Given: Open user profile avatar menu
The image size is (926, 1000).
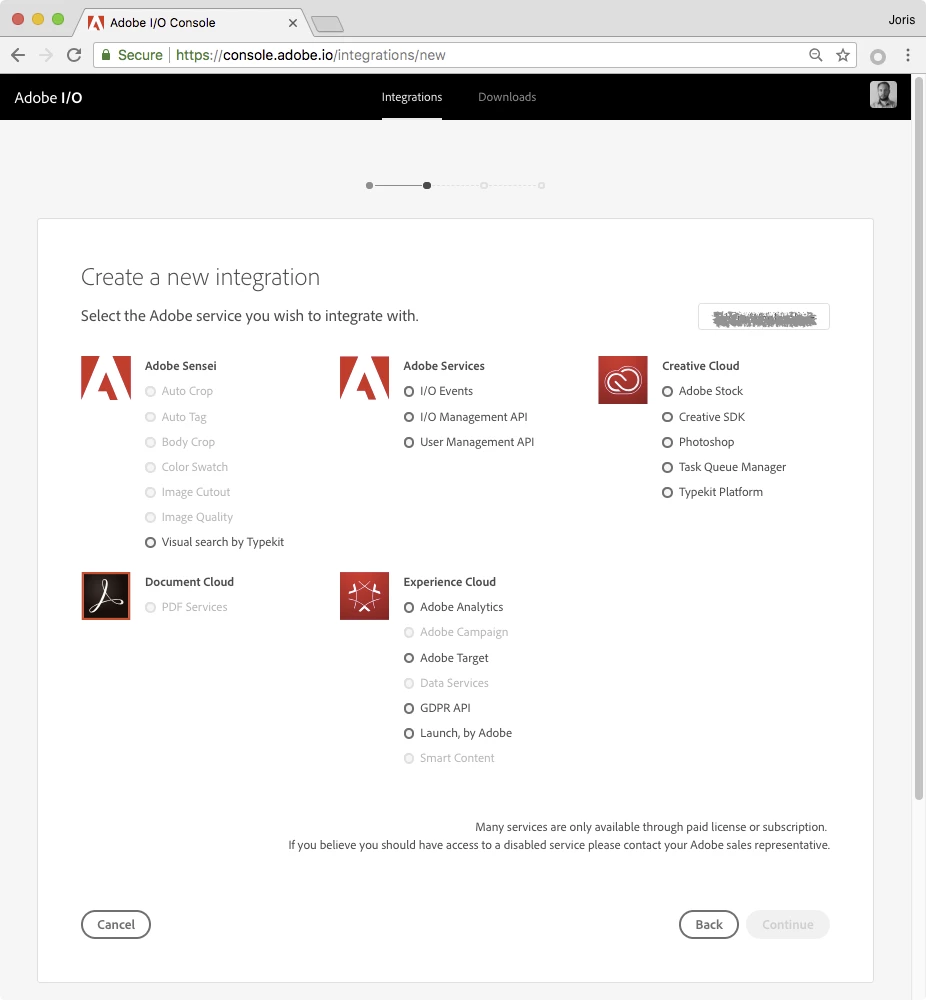Looking at the screenshot, I should 883,95.
